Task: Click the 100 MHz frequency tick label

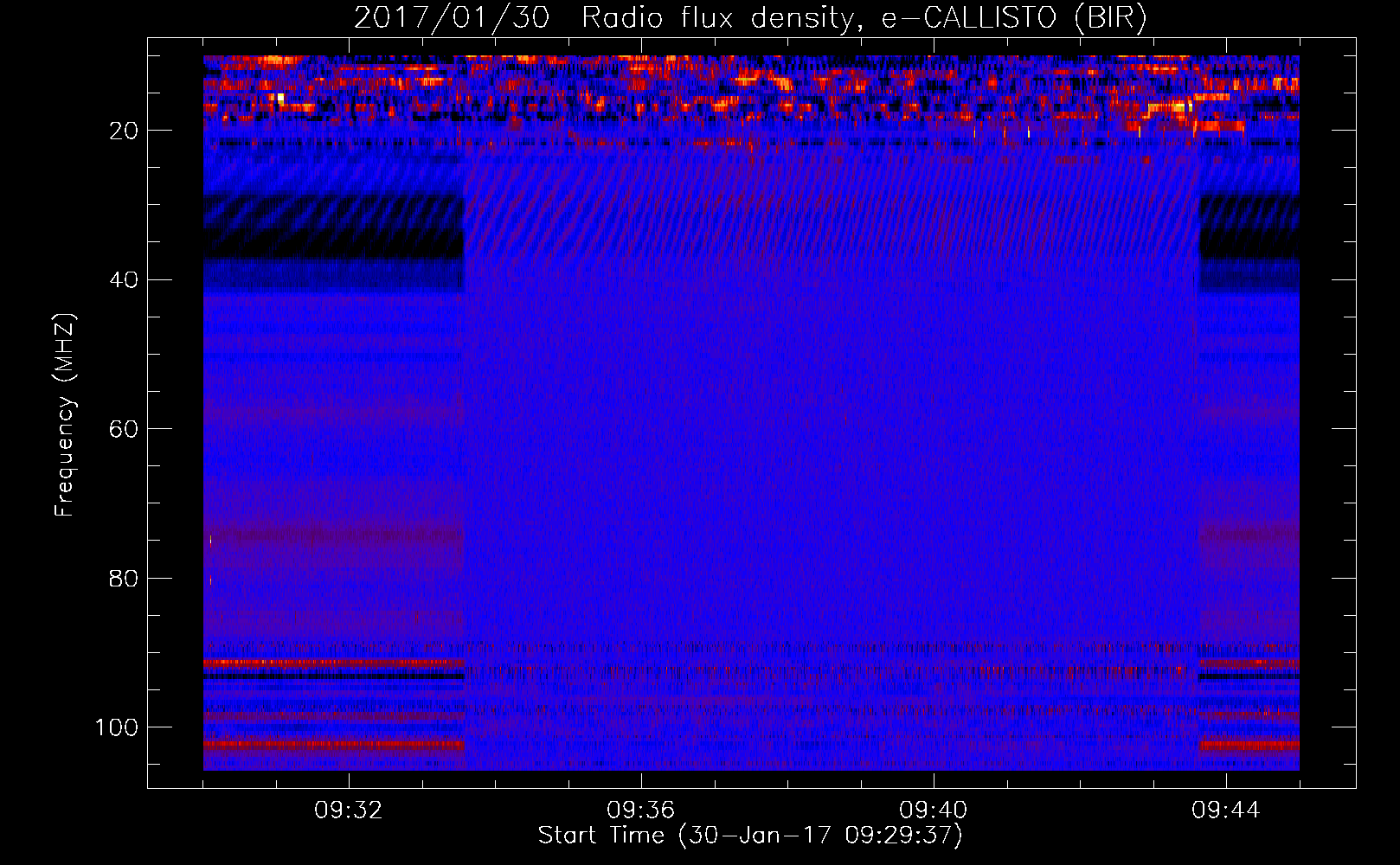Action: tap(117, 727)
